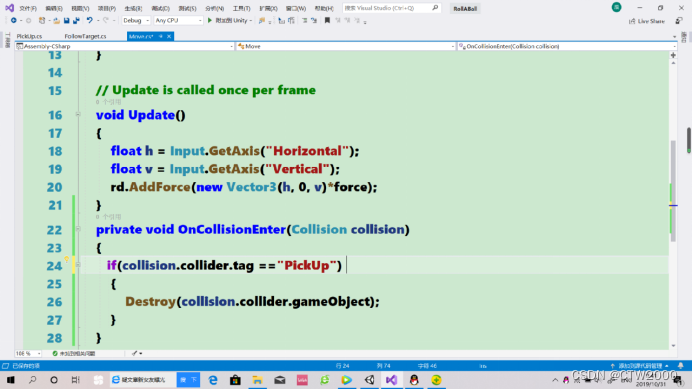
Task: Open File Explorer from the taskbar
Action: pyautogui.click(x=257, y=380)
